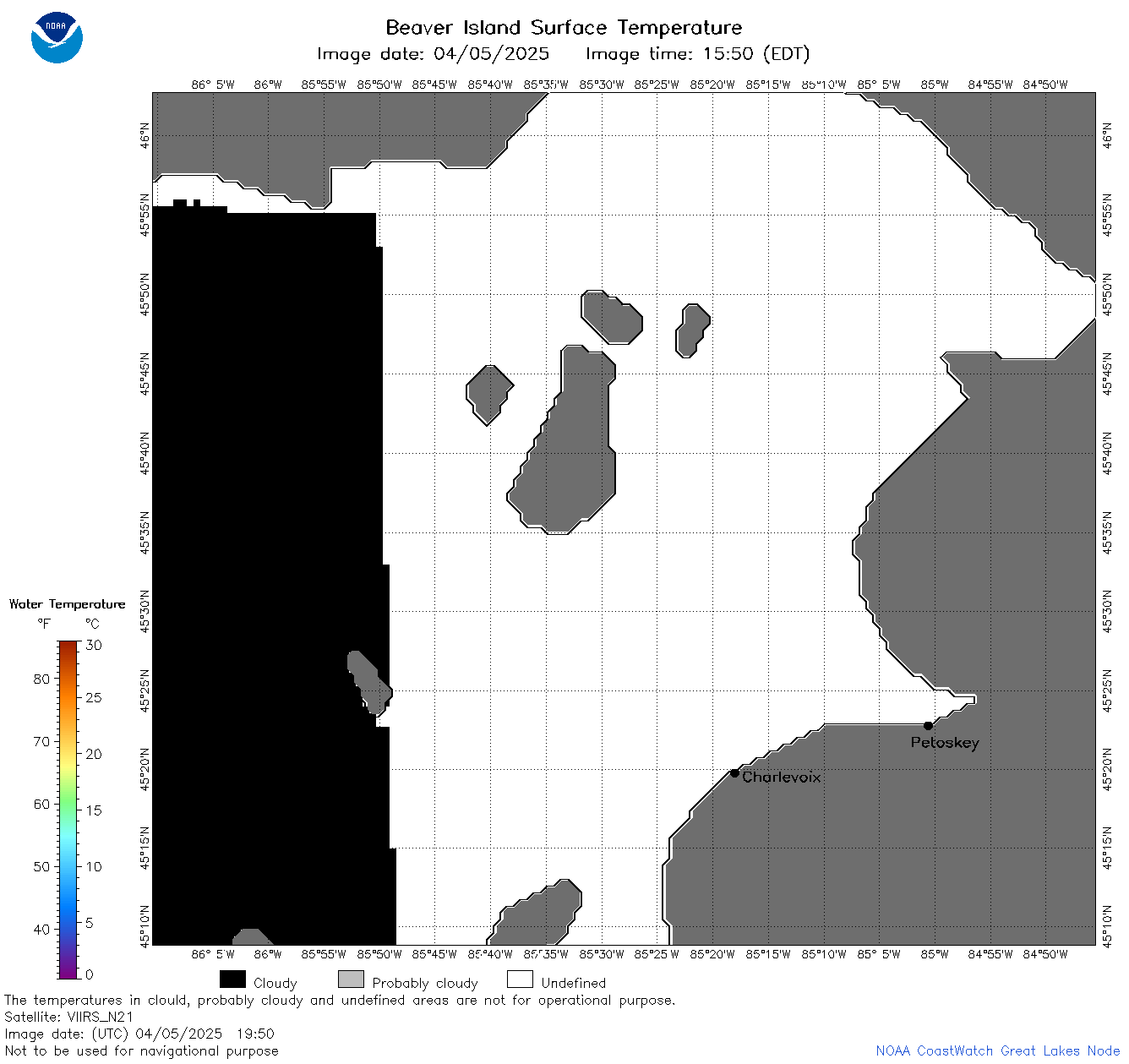Click the Petoskey map label

[945, 743]
